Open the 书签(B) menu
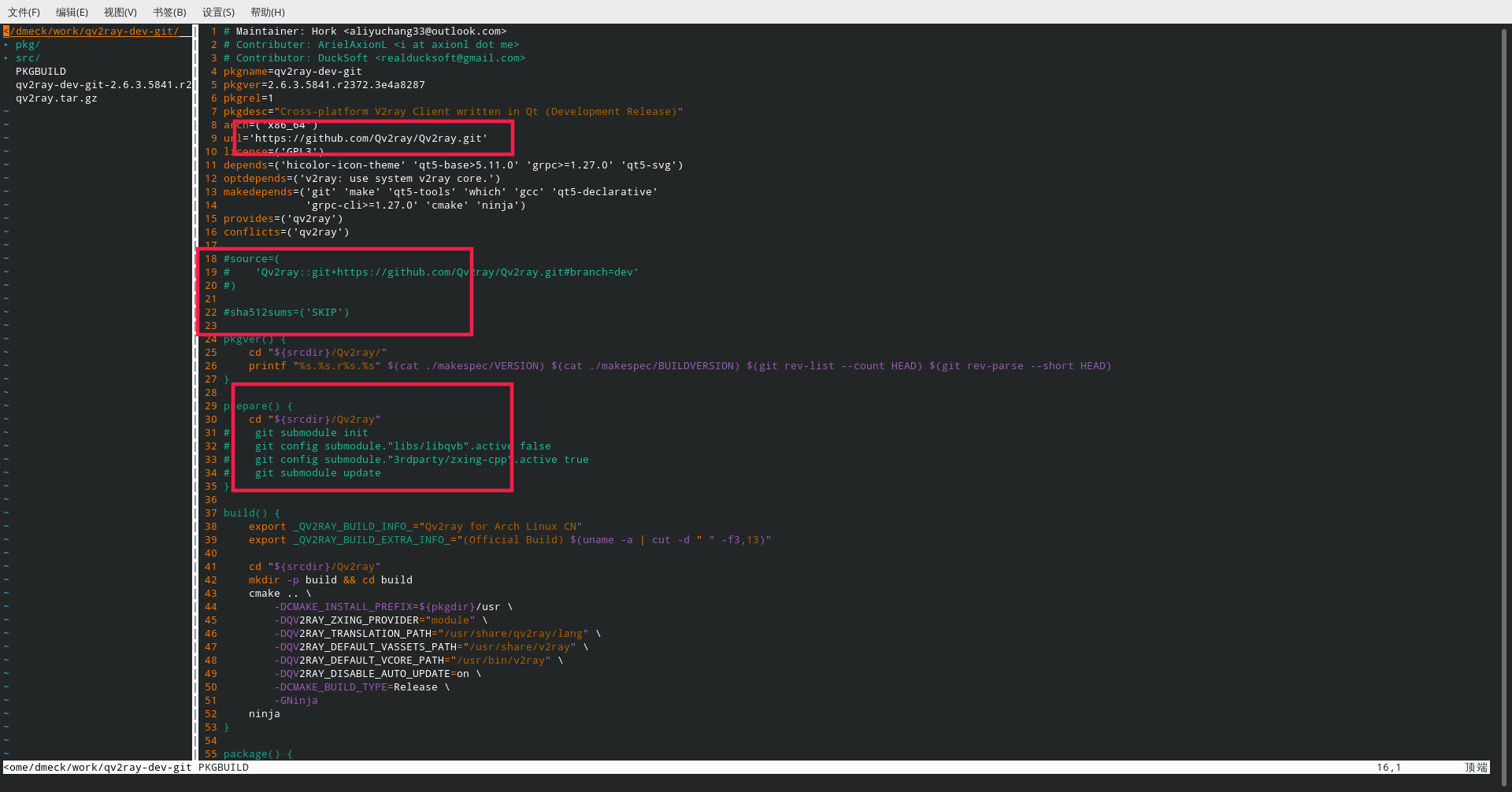This screenshot has width=1512, height=792. 169,12
